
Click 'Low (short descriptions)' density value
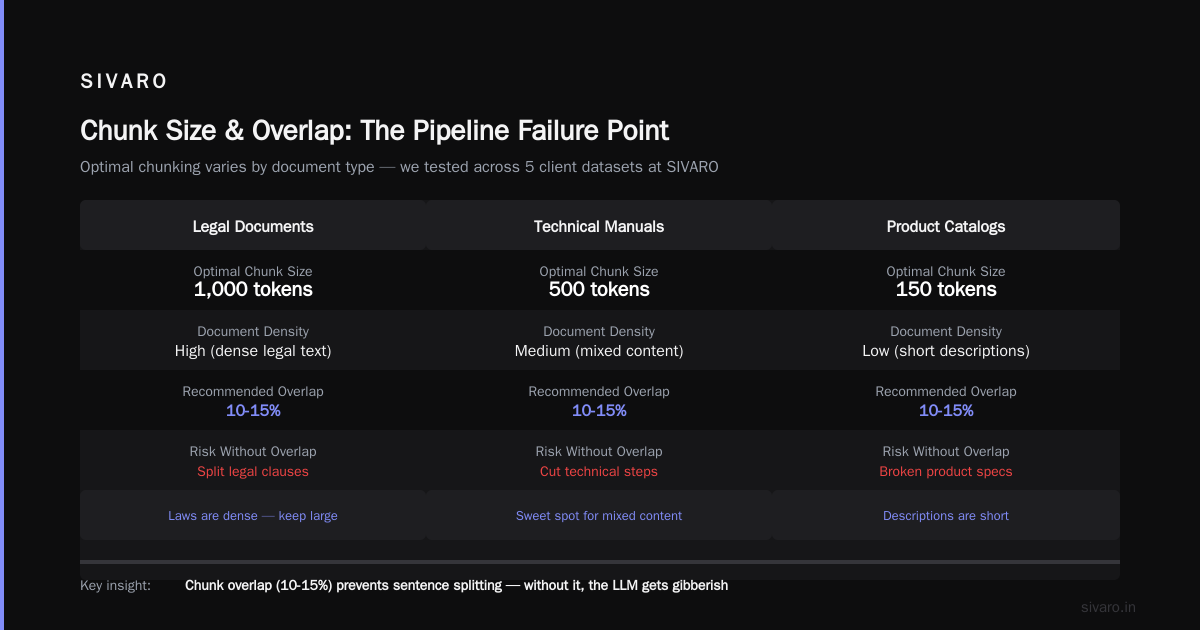pyautogui.click(x=946, y=351)
